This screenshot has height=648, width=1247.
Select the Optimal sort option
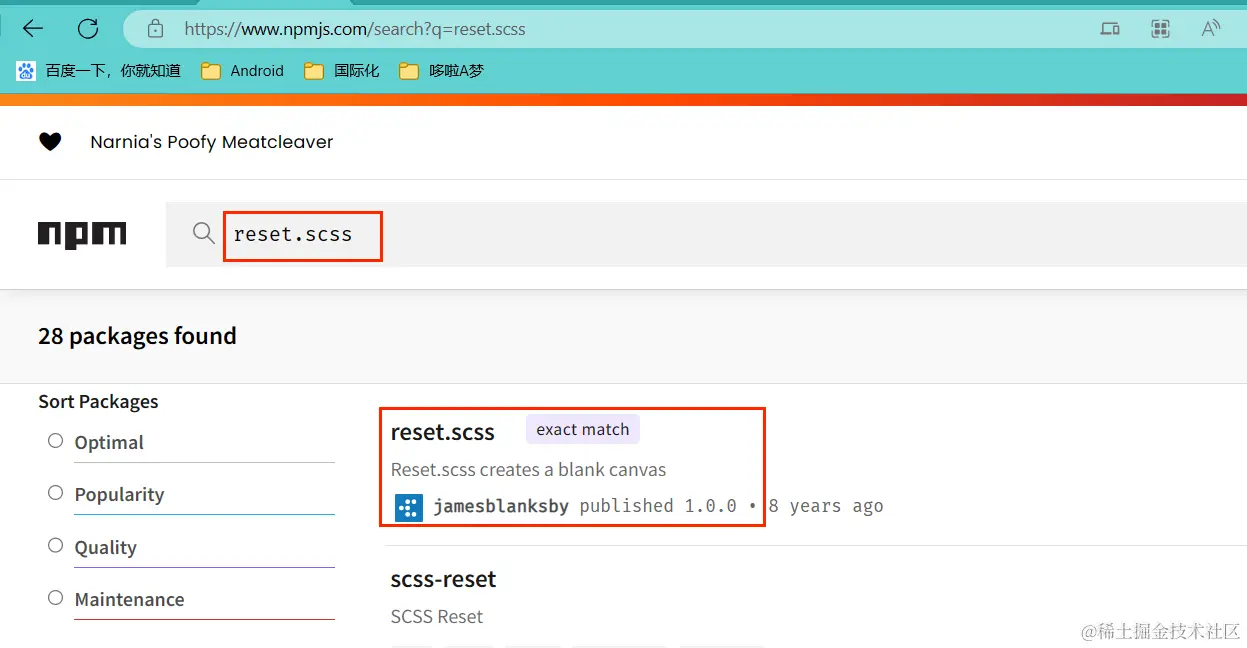(x=56, y=441)
